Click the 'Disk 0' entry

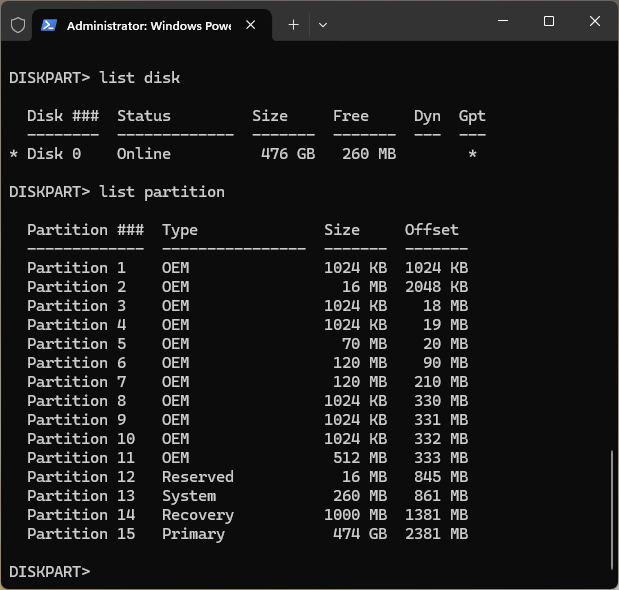click(x=54, y=154)
